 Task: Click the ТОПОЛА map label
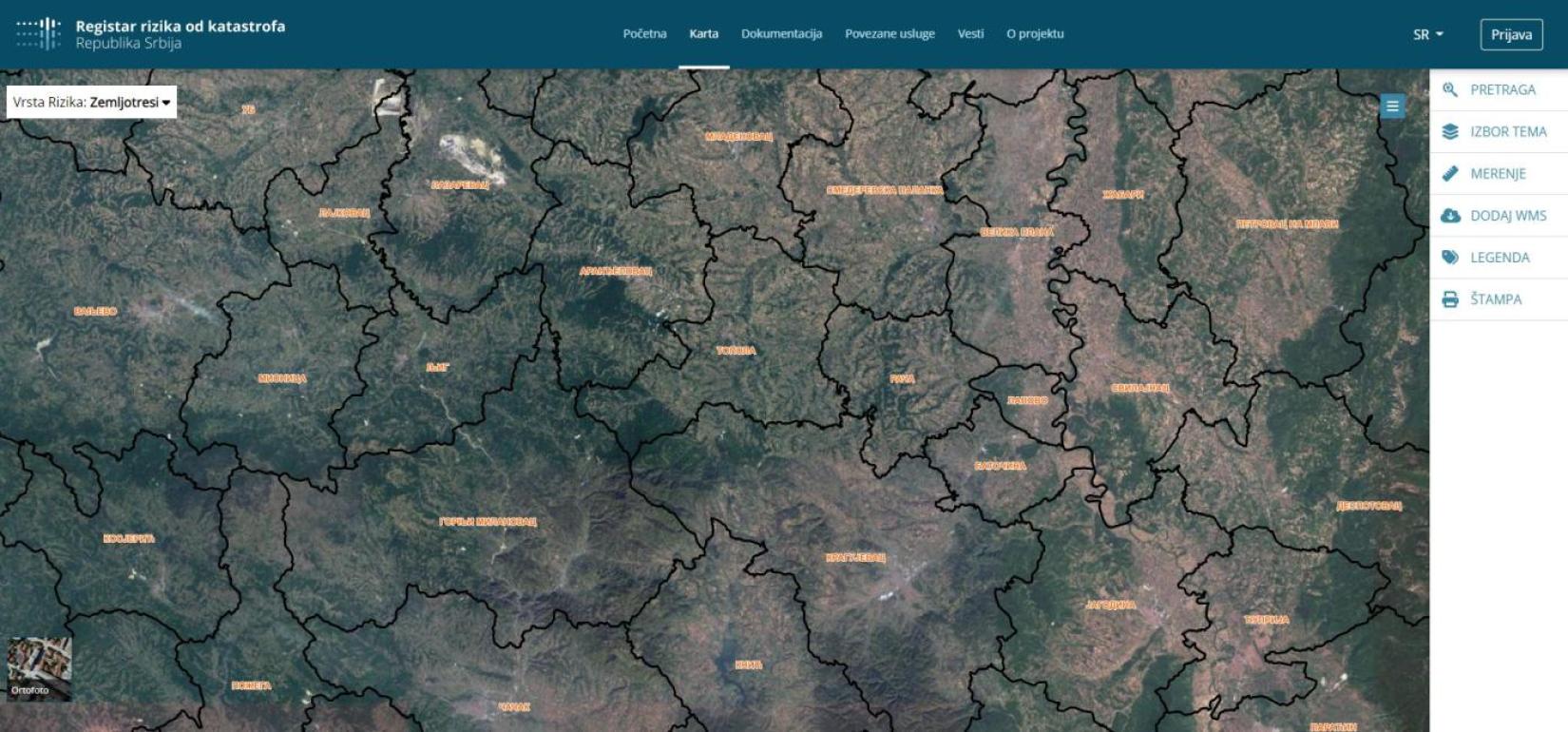point(736,351)
